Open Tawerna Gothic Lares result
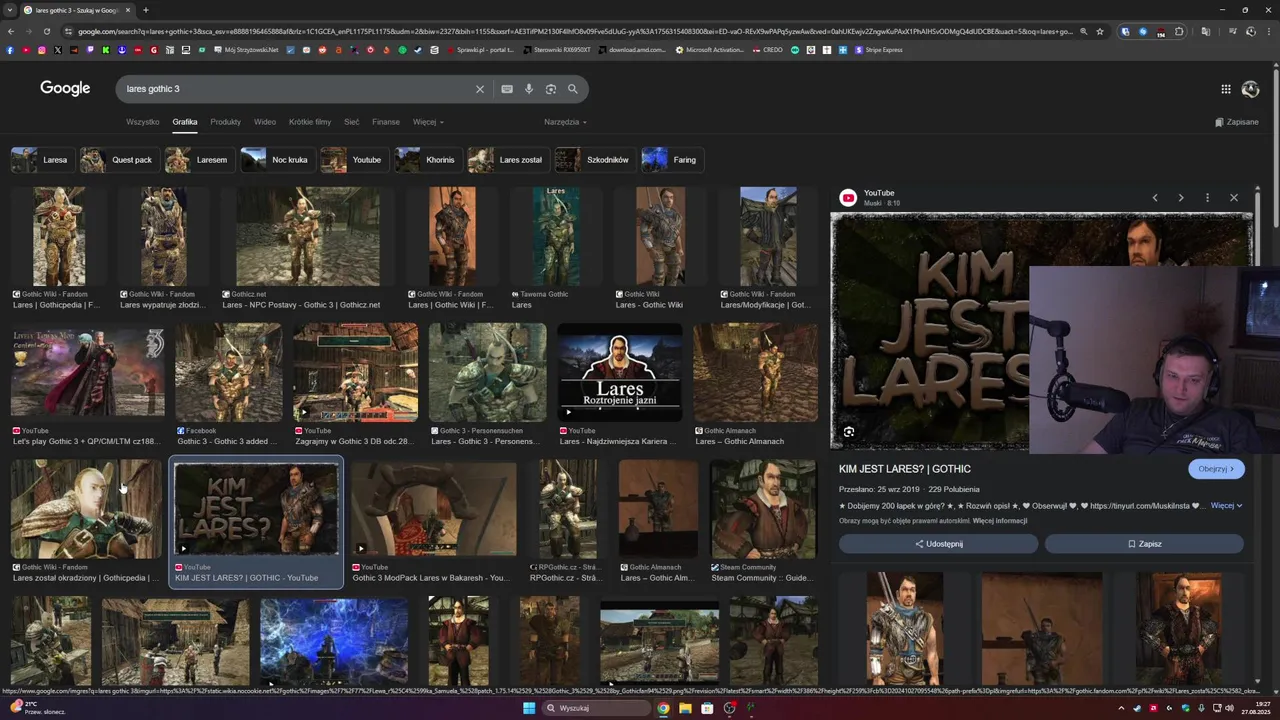 (x=555, y=236)
